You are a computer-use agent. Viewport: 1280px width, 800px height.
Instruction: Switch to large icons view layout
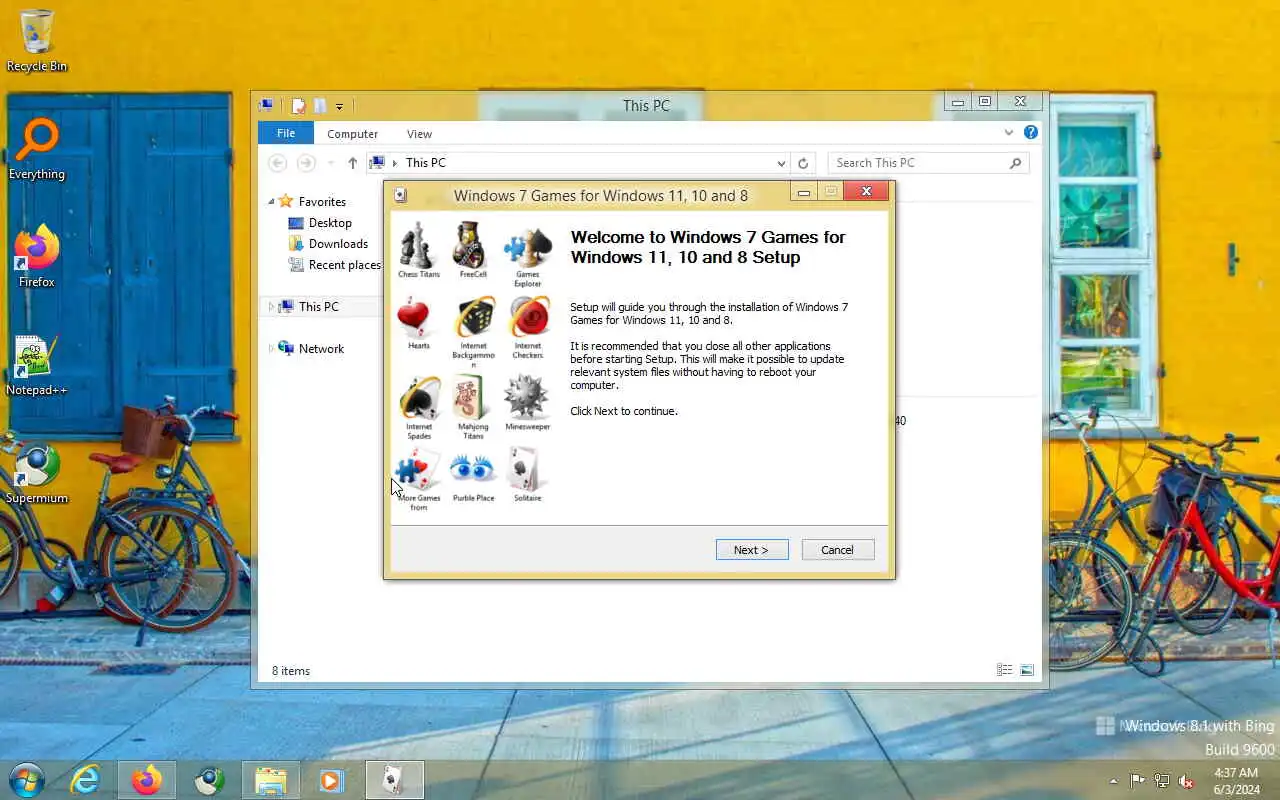pyautogui.click(x=1026, y=670)
